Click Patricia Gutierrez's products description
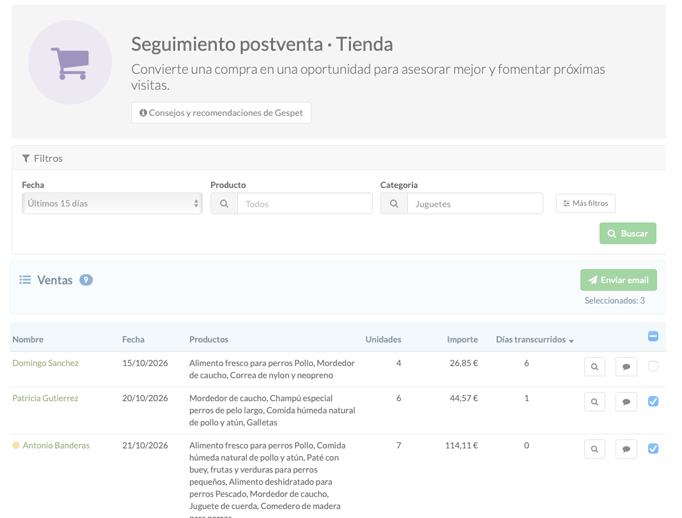The height and width of the screenshot is (518, 682). tap(272, 410)
